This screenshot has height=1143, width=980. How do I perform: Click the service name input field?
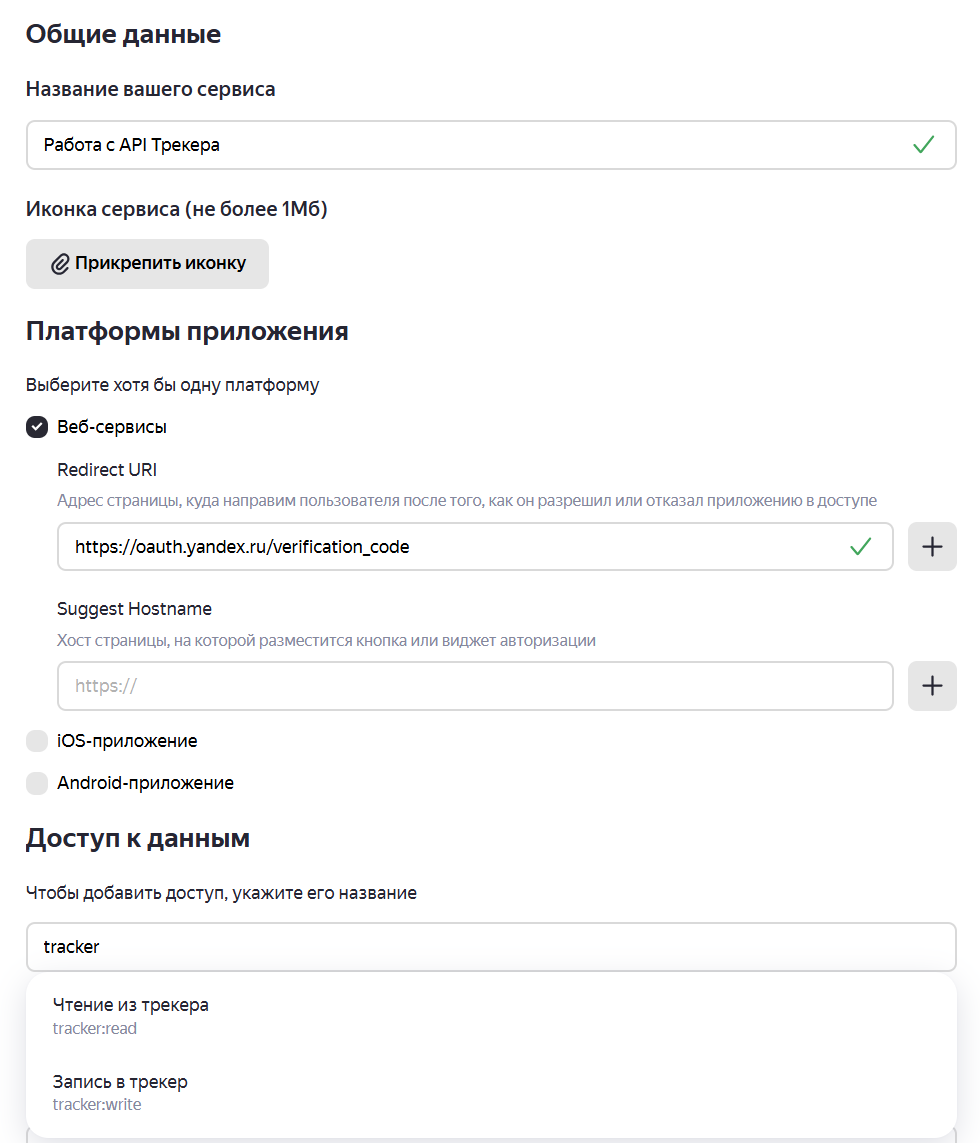(x=491, y=145)
